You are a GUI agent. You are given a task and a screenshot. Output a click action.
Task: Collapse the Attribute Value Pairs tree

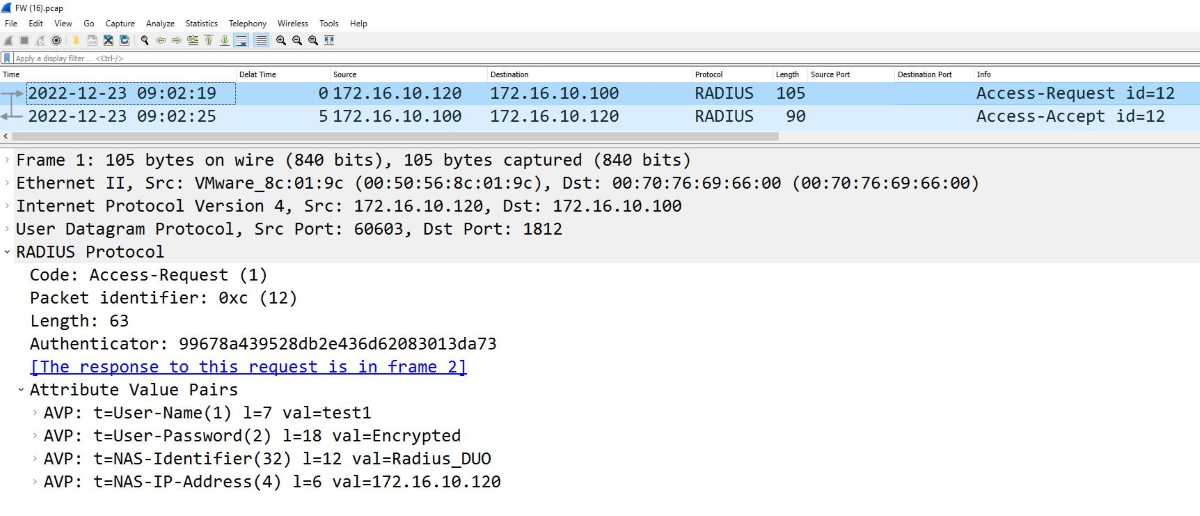(21, 390)
